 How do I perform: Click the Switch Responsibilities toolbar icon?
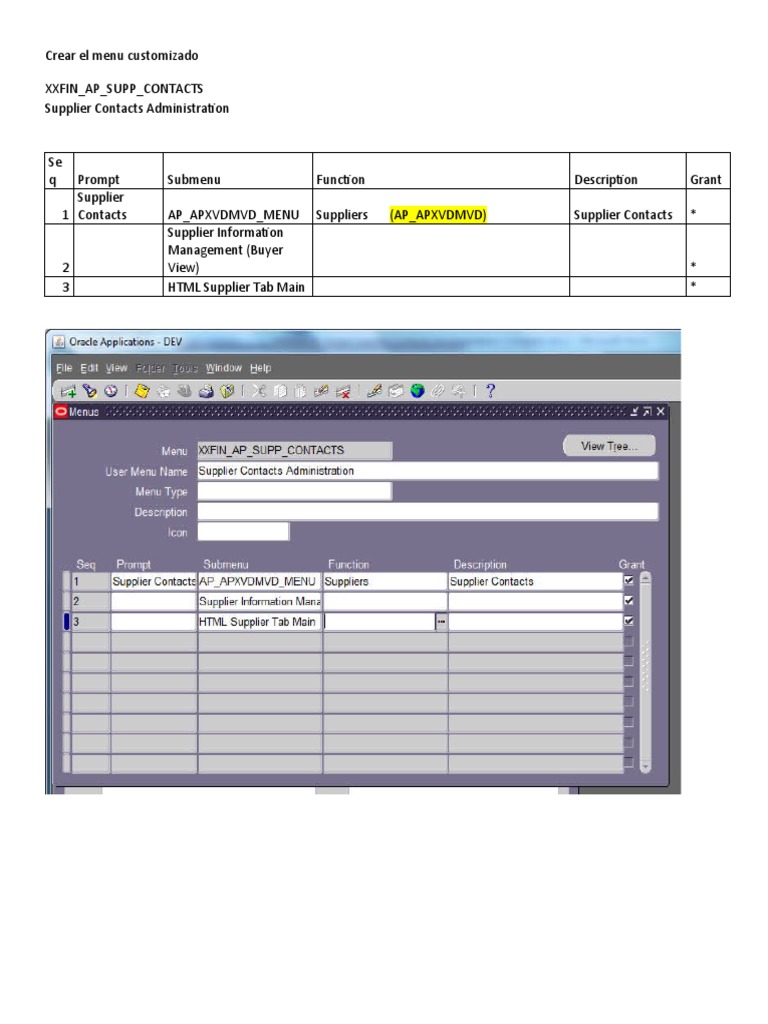pyautogui.click(x=185, y=391)
